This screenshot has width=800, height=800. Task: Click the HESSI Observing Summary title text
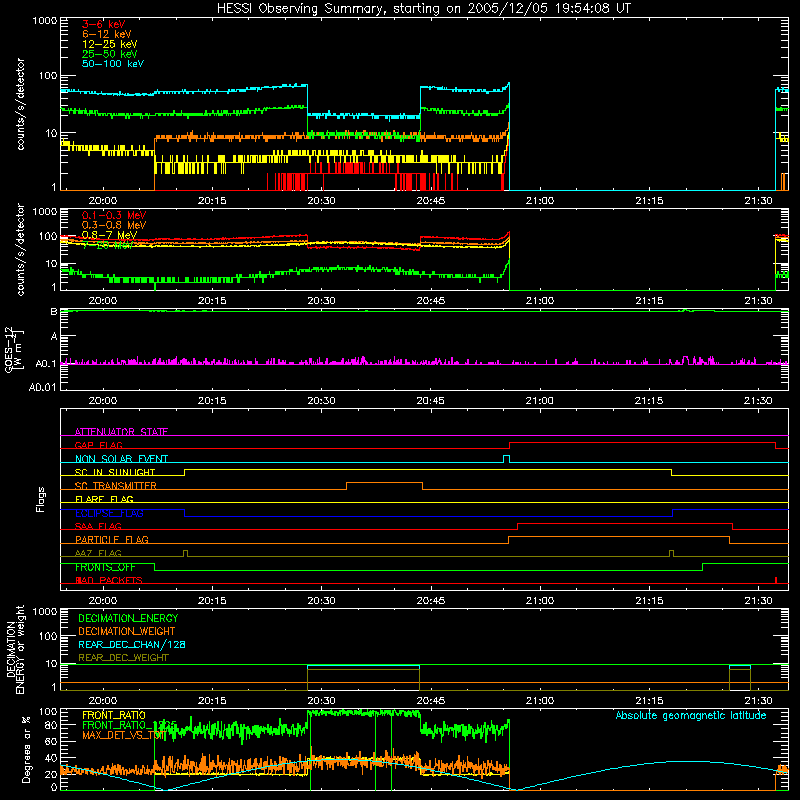click(423, 9)
